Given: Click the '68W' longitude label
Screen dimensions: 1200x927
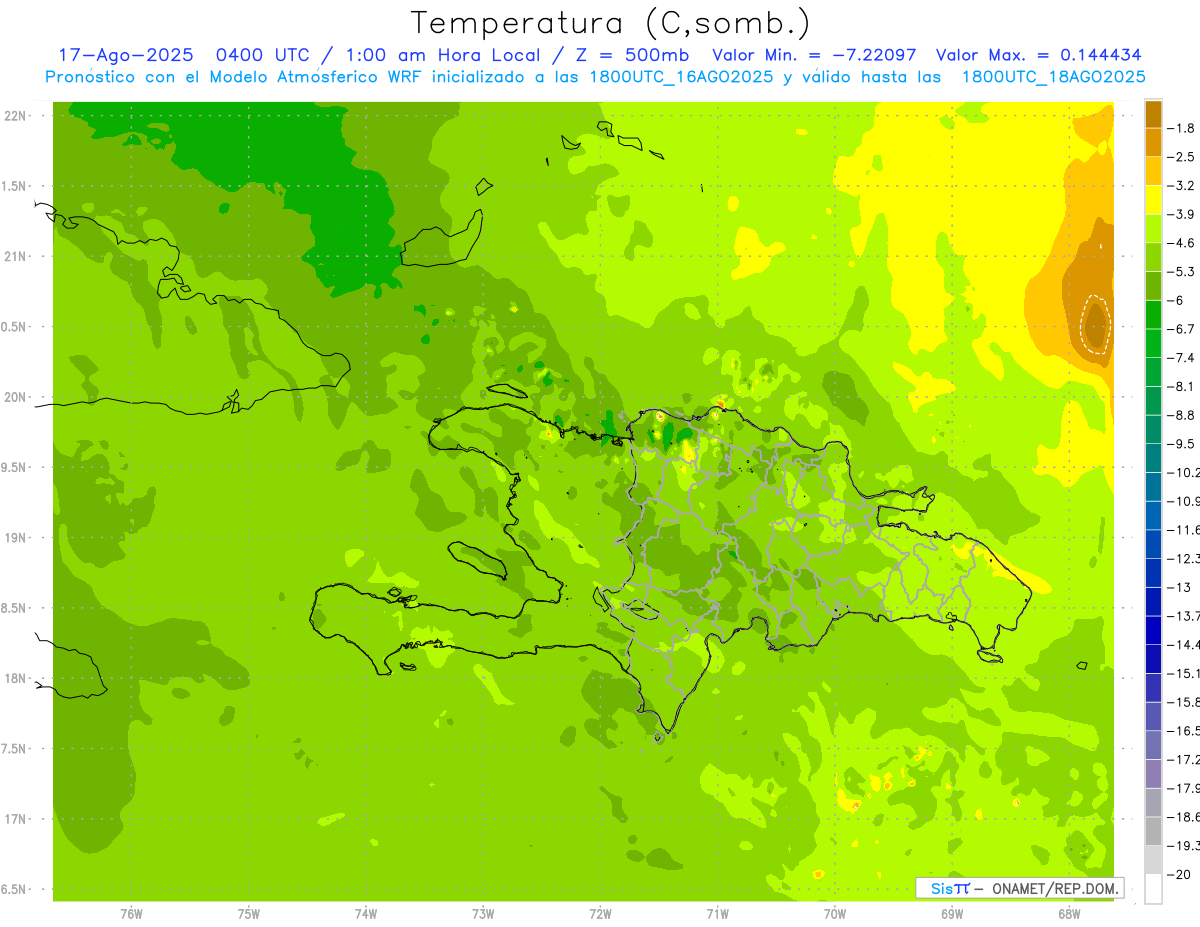Looking at the screenshot, I should click(x=1069, y=914).
